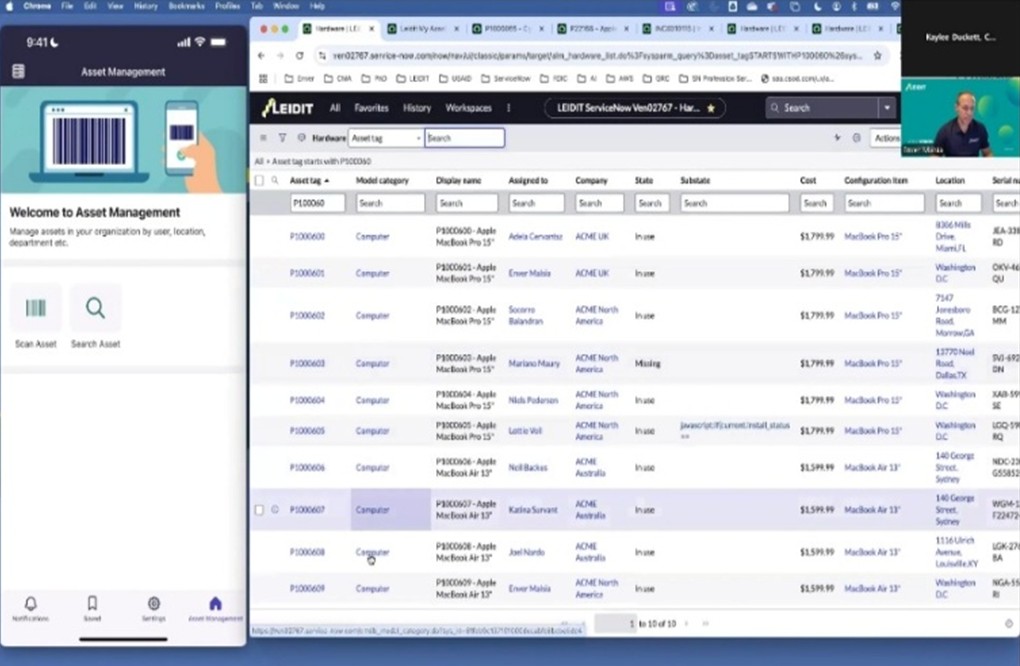Open Saved bookmark in mobile app
The height and width of the screenshot is (666, 1020).
pyautogui.click(x=92, y=604)
